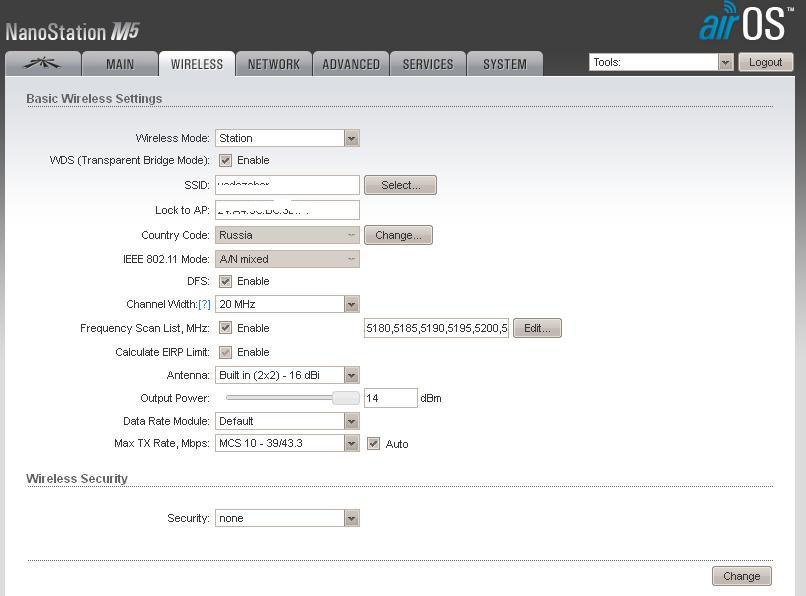This screenshot has width=806, height=596.
Task: Toggle Frequency Scan List Enable checkbox
Action: click(225, 328)
